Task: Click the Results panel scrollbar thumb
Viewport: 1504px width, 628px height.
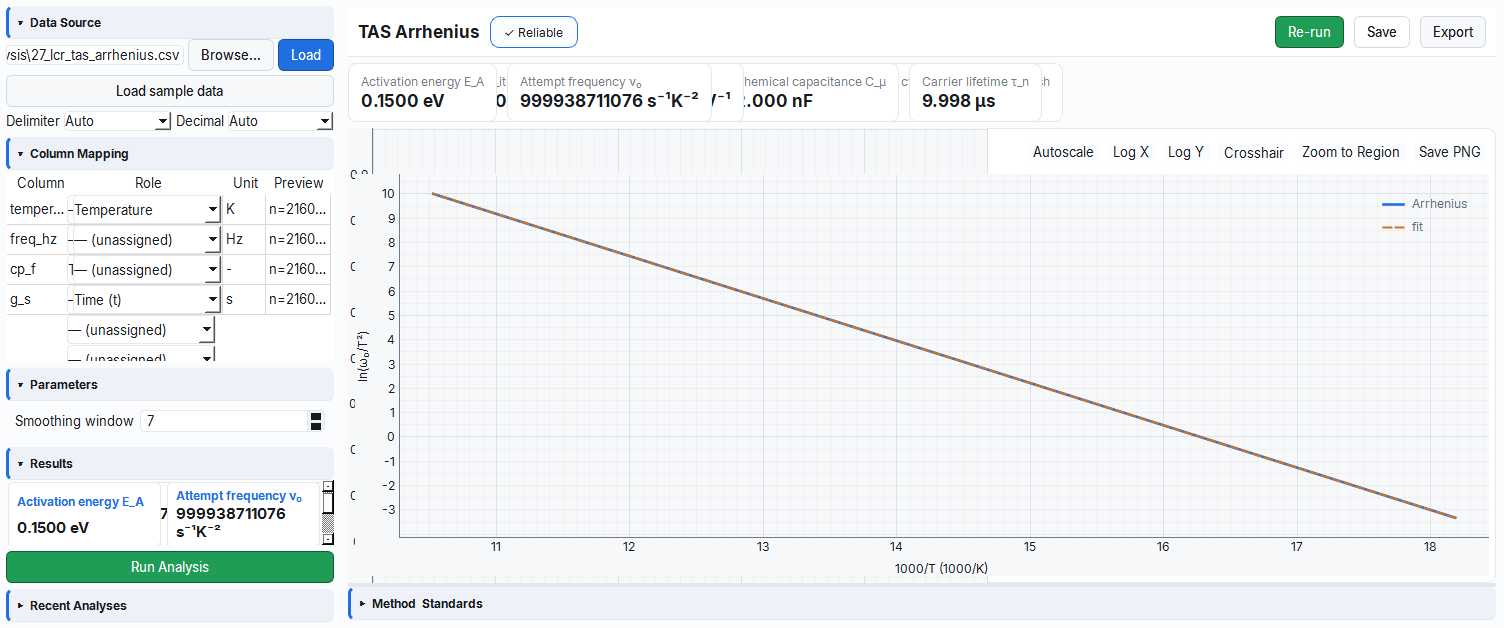Action: 327,503
